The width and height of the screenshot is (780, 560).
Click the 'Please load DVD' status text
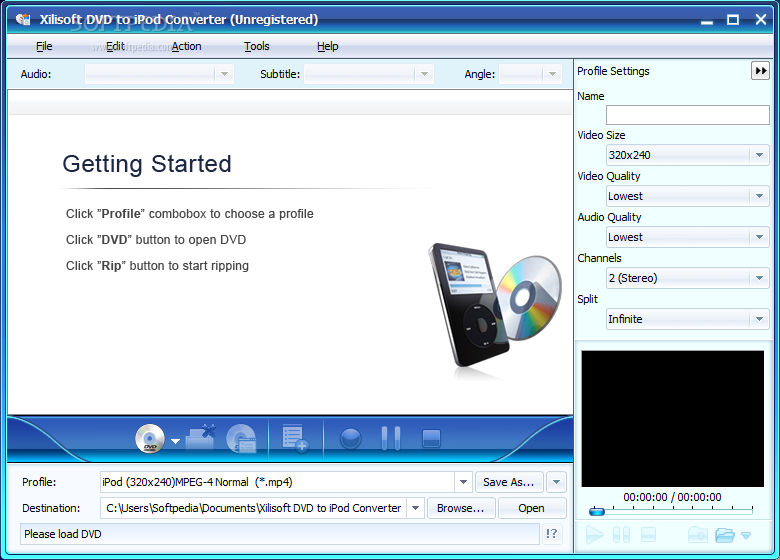(x=63, y=534)
